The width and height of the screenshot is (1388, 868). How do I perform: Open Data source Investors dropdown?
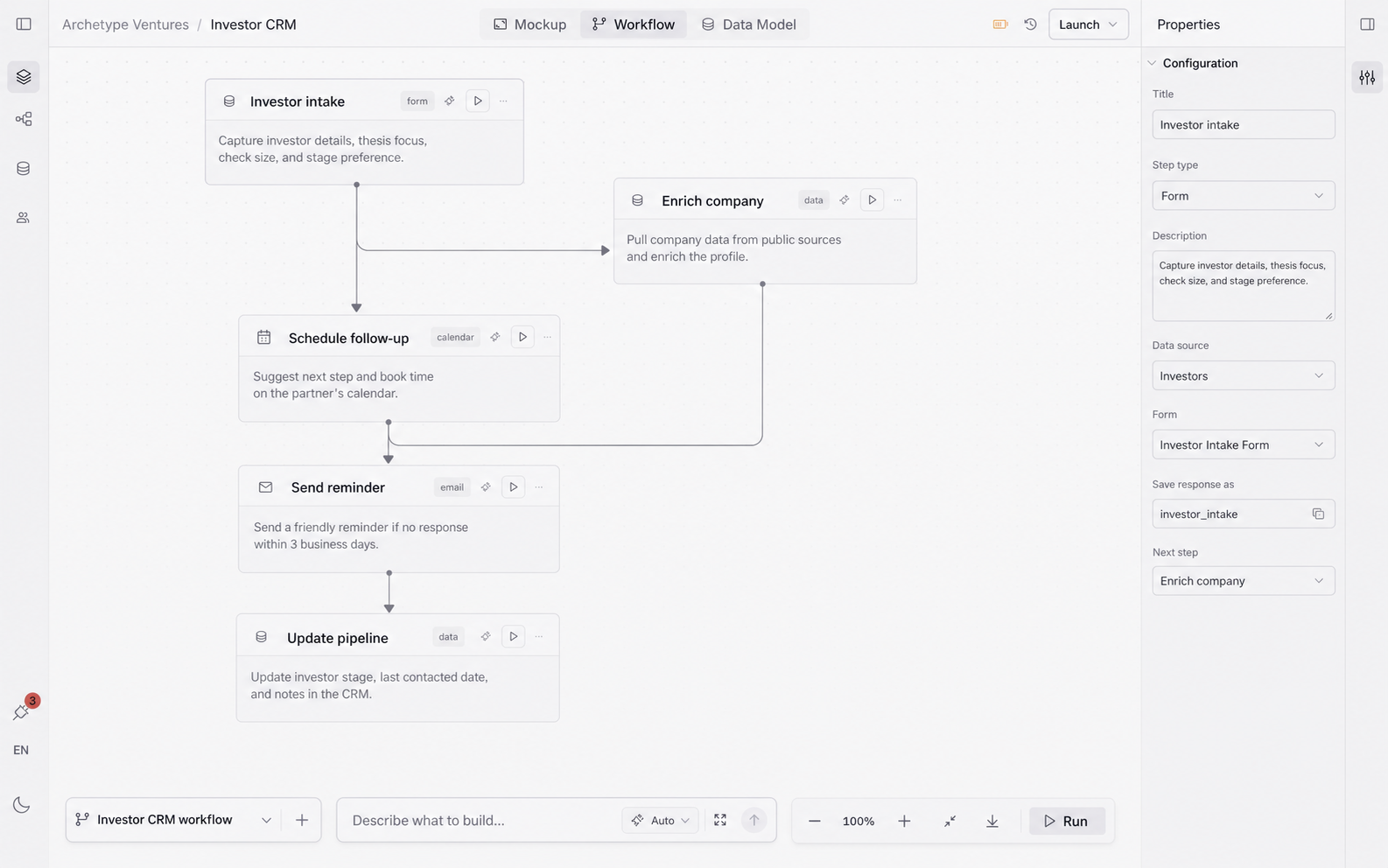point(1243,375)
